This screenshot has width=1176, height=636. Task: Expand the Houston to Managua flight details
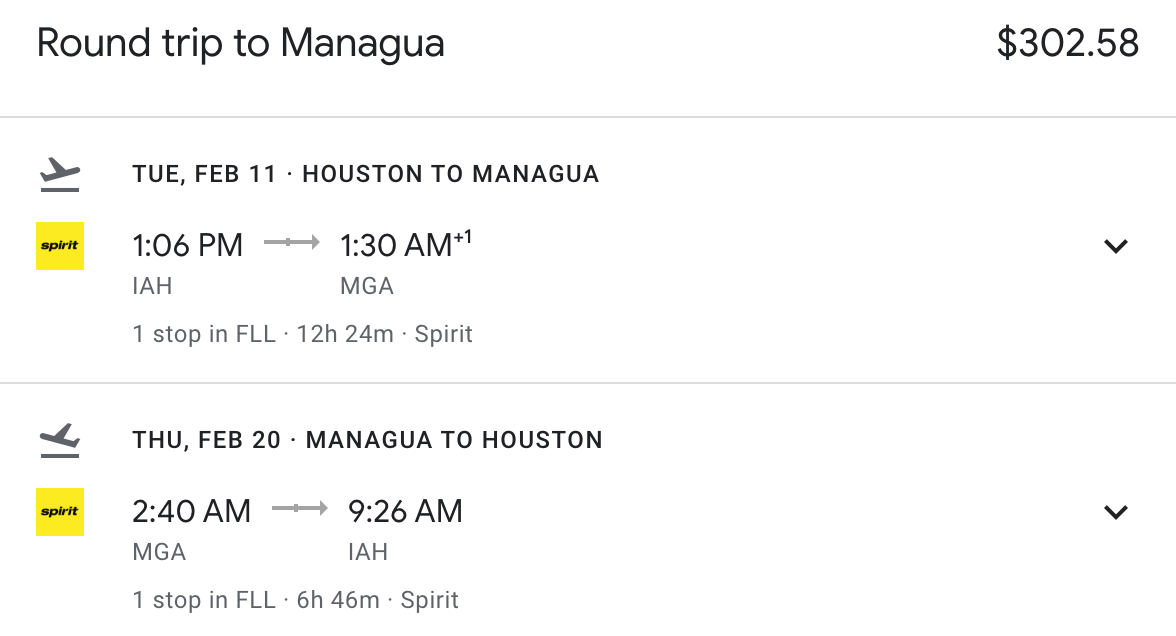1115,246
